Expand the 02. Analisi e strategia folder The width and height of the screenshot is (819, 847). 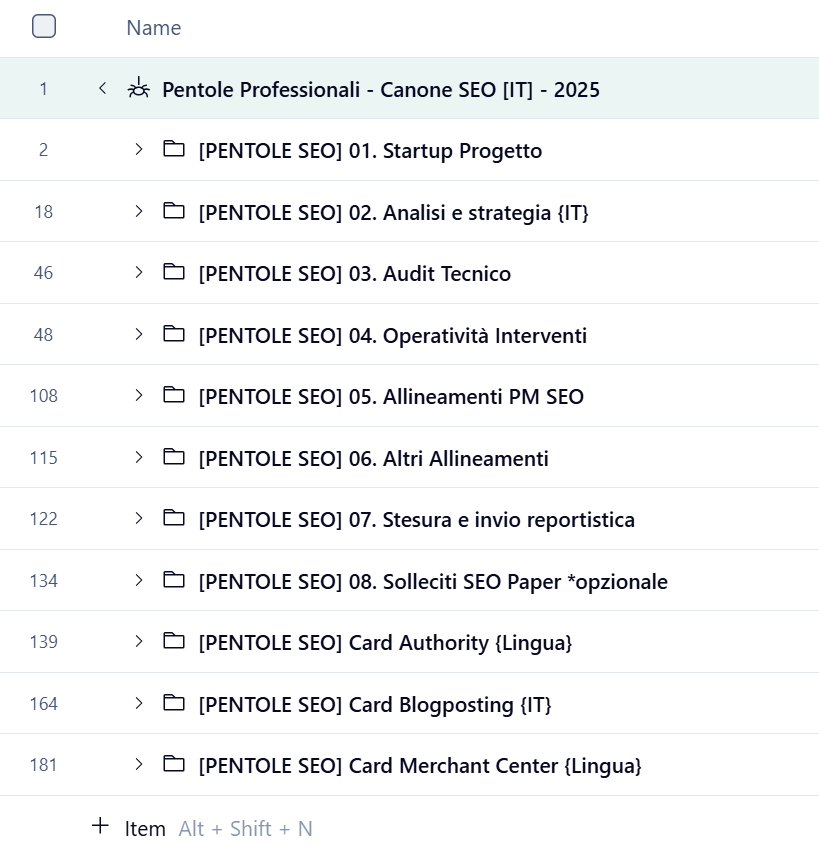[x=139, y=212]
